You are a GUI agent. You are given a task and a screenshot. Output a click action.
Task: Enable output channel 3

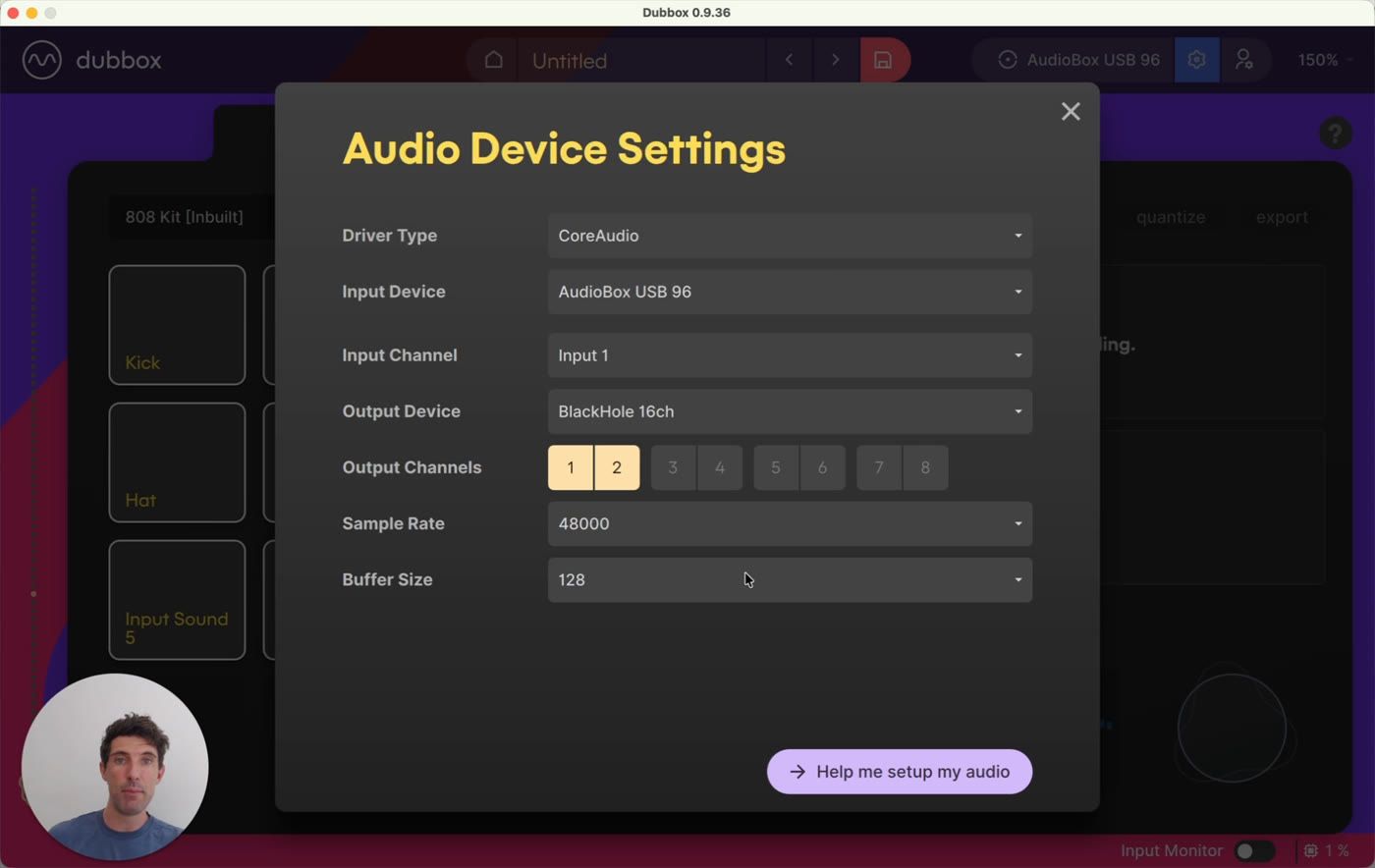[x=673, y=467]
